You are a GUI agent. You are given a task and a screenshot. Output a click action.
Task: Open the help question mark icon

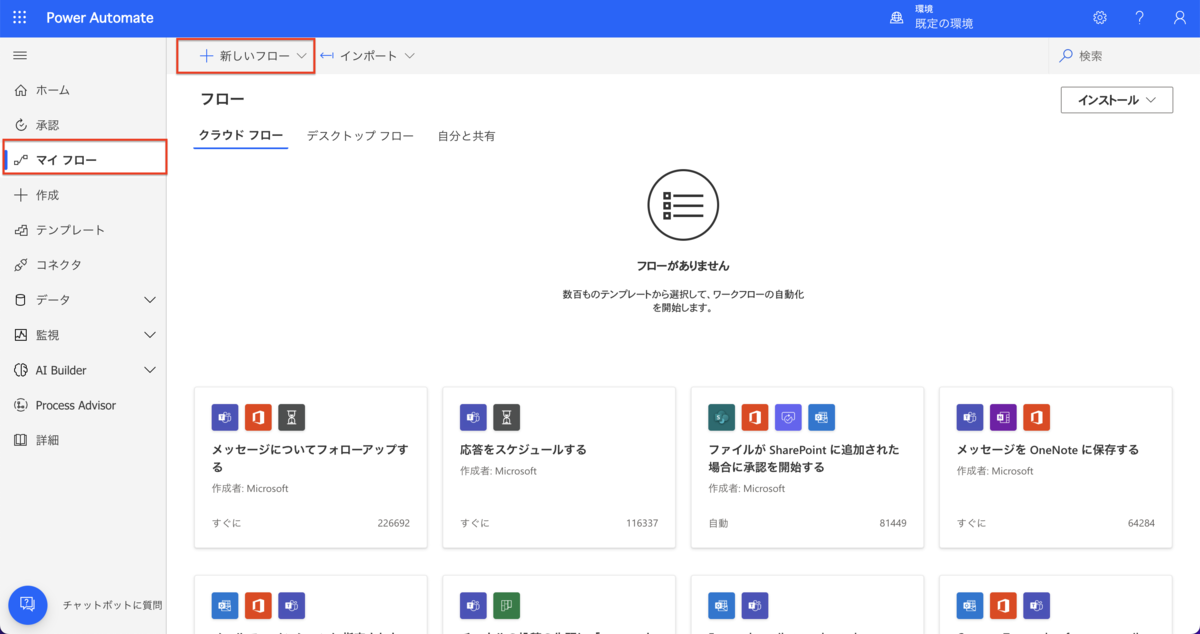pyautogui.click(x=1140, y=18)
